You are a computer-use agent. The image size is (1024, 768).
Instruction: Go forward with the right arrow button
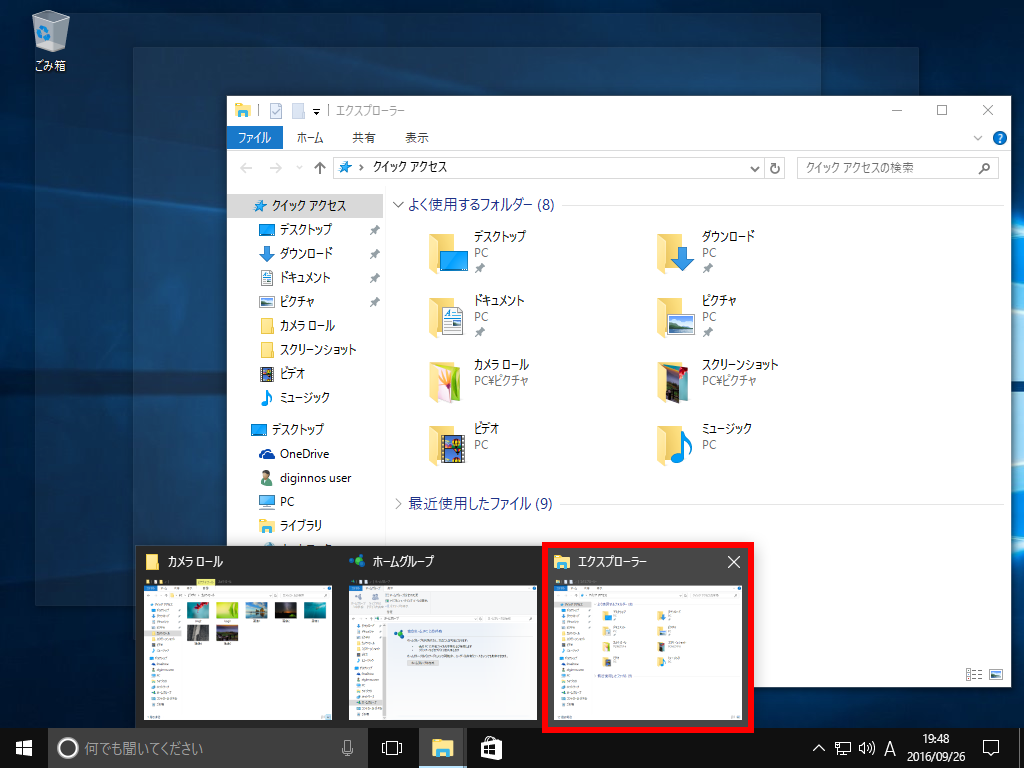[x=276, y=168]
